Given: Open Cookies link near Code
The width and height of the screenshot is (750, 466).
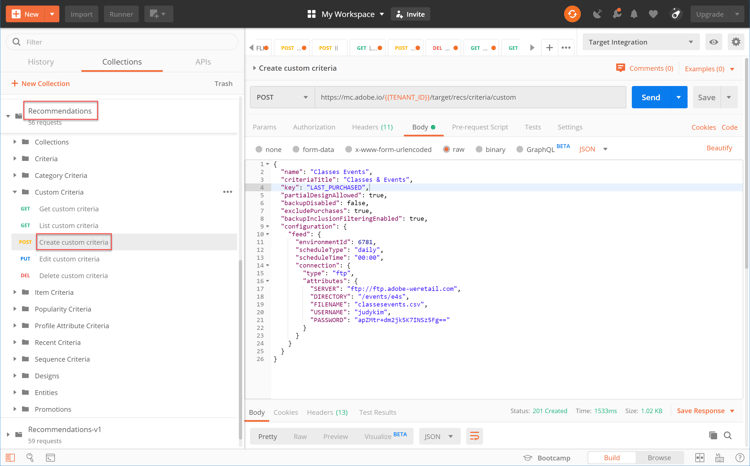Looking at the screenshot, I should click(703, 127).
